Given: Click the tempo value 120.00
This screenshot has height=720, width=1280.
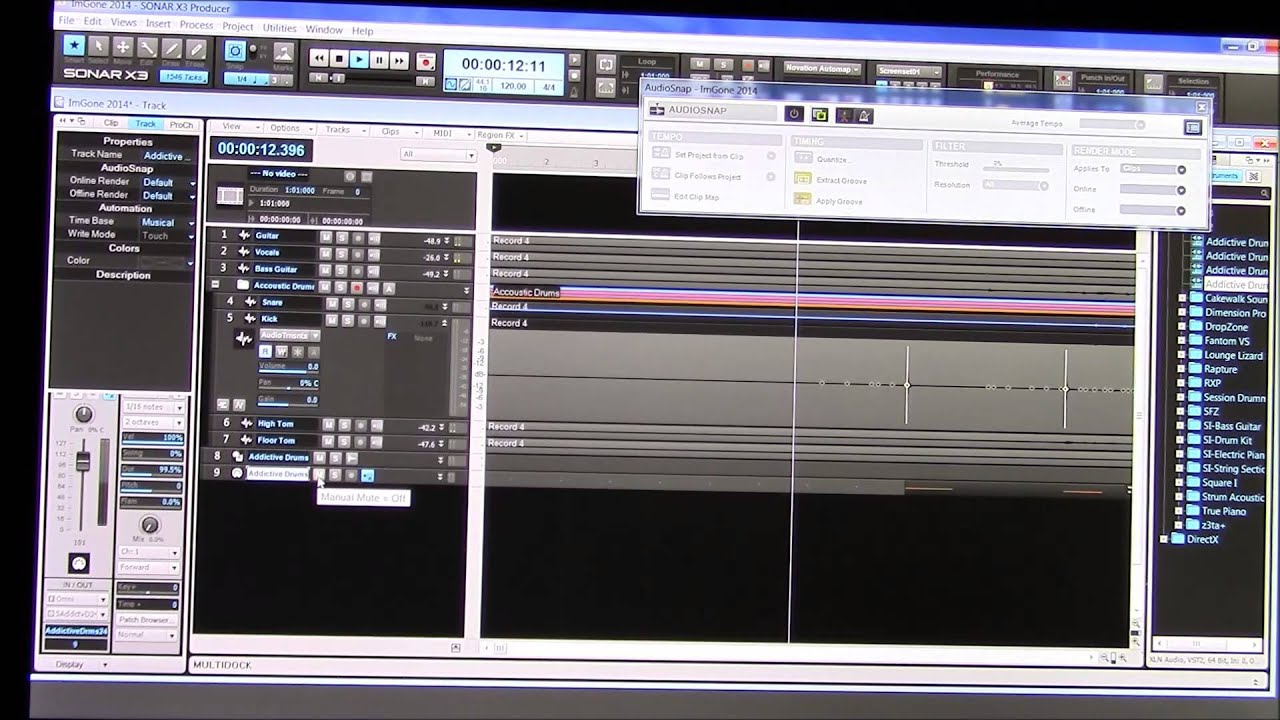Looking at the screenshot, I should point(513,86).
